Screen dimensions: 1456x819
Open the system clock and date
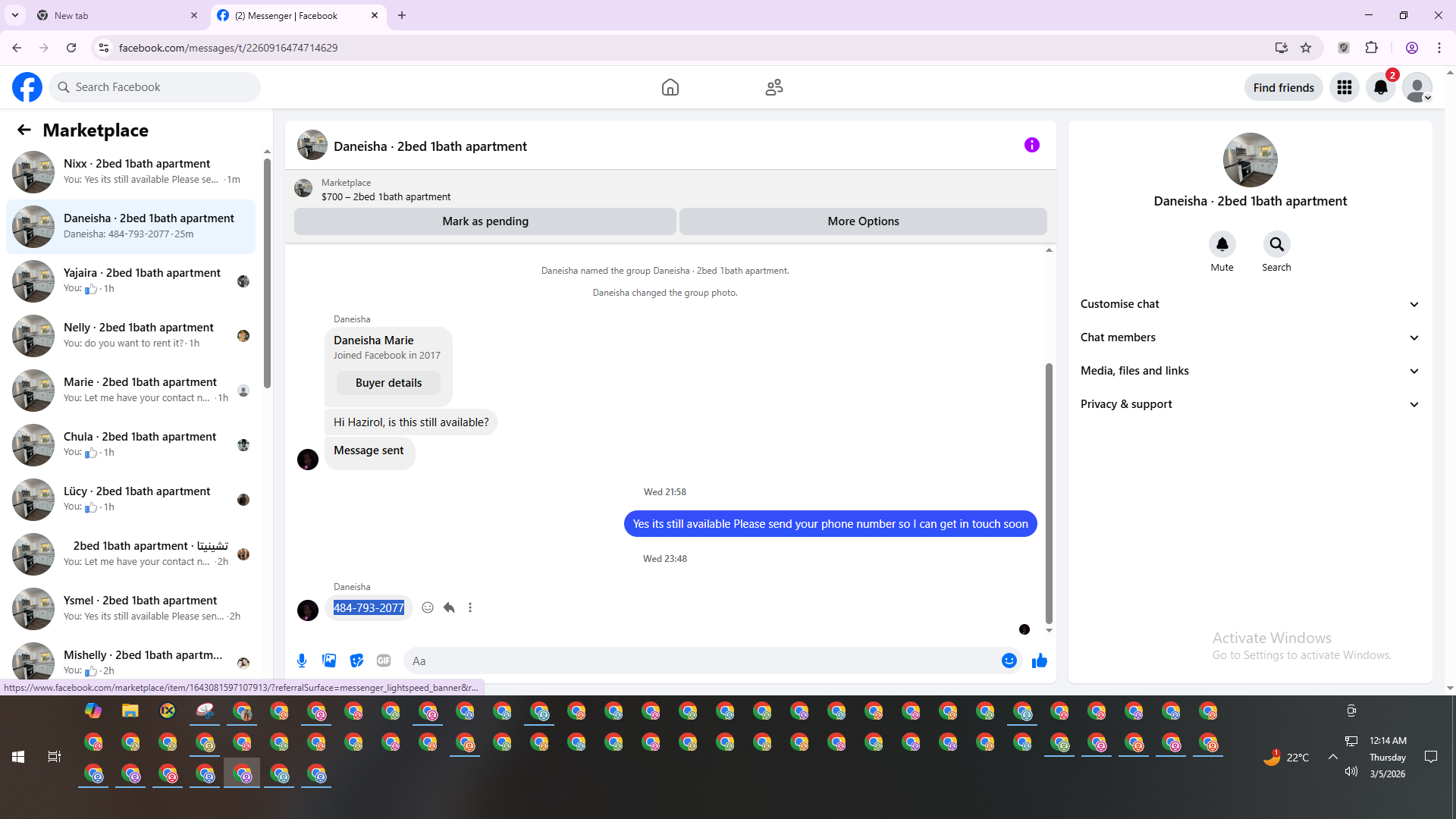click(1388, 757)
